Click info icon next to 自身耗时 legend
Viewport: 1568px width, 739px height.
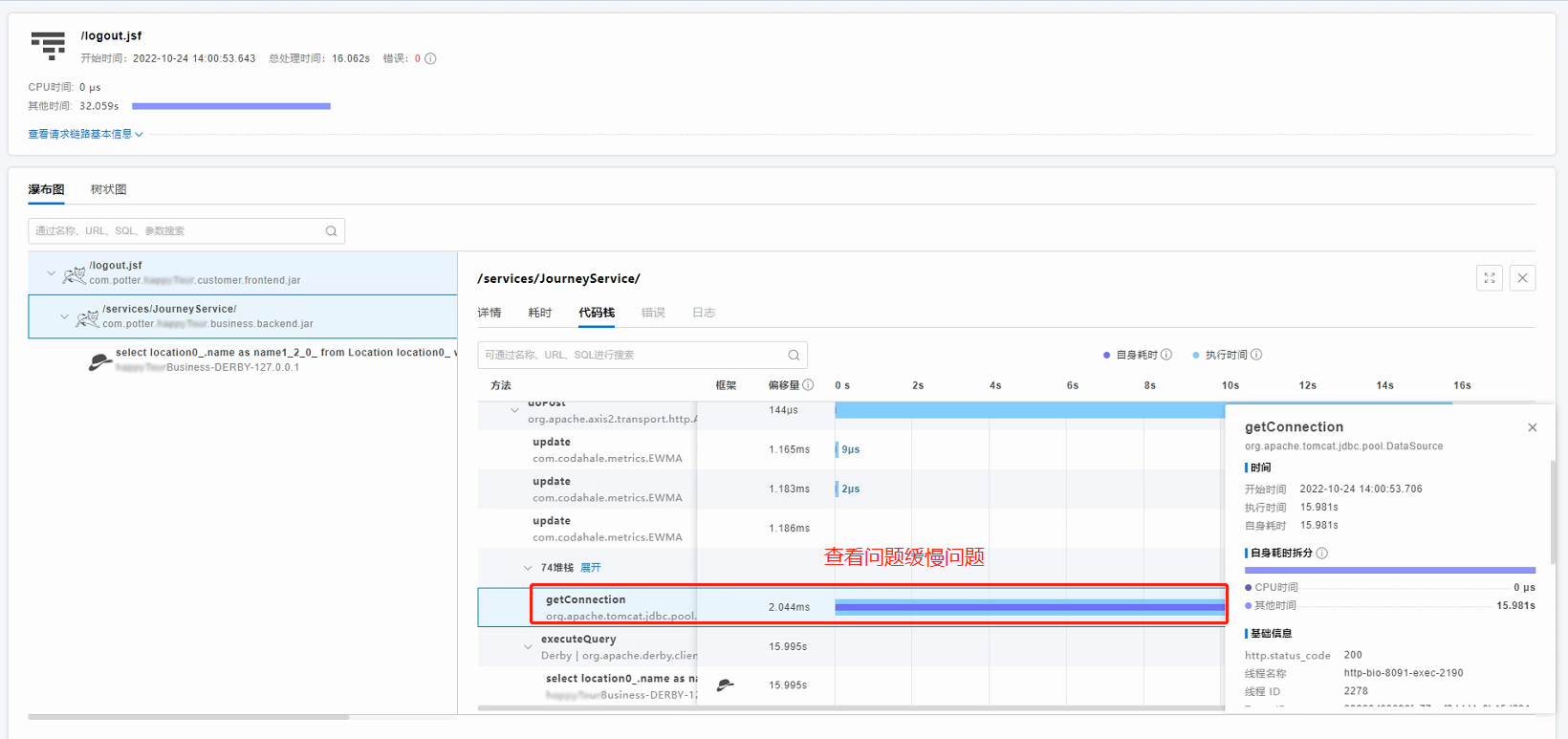[1165, 355]
